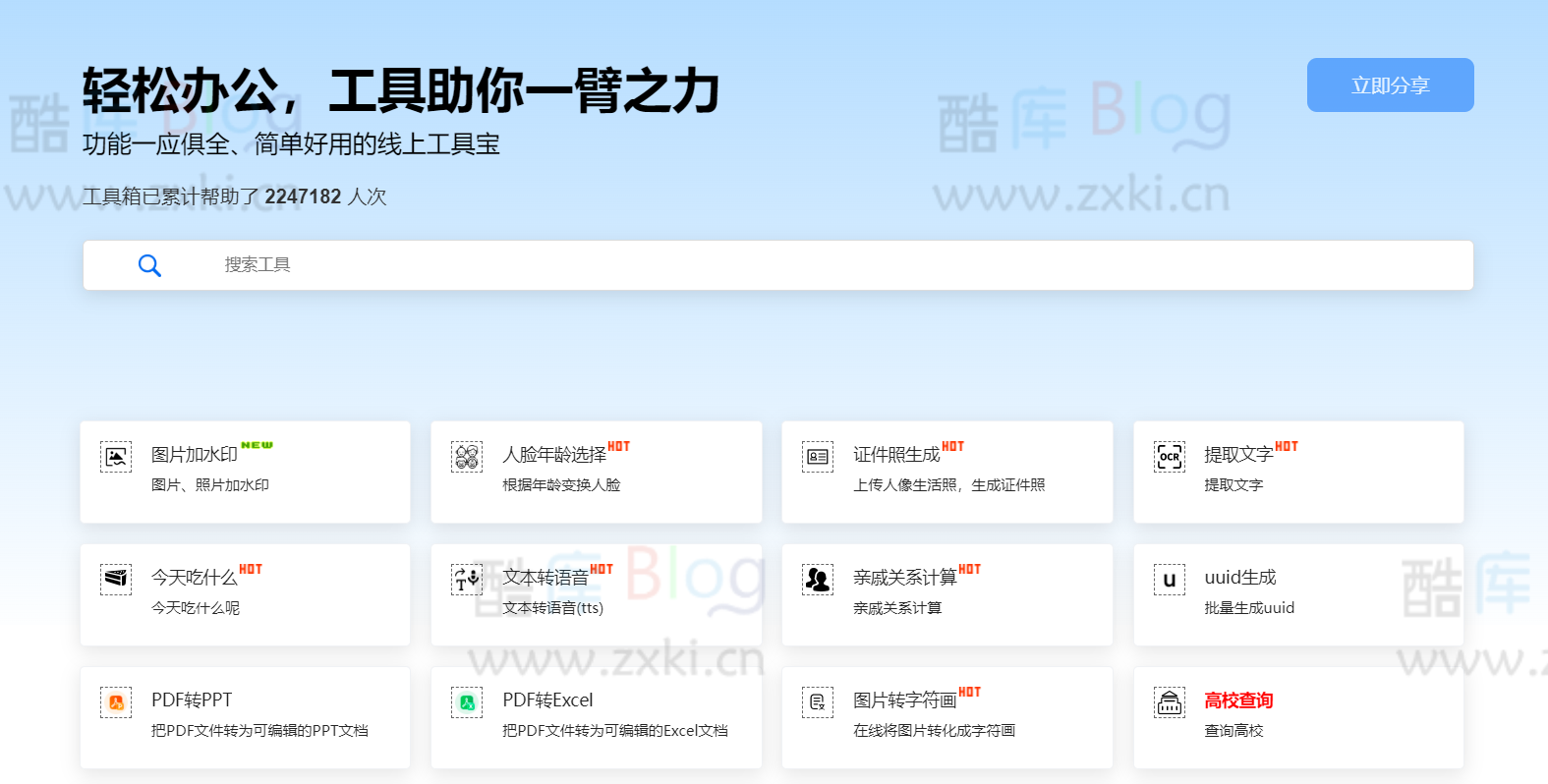1548x784 pixels.
Task: Click the PDF转Excel green file icon
Action: tap(467, 702)
